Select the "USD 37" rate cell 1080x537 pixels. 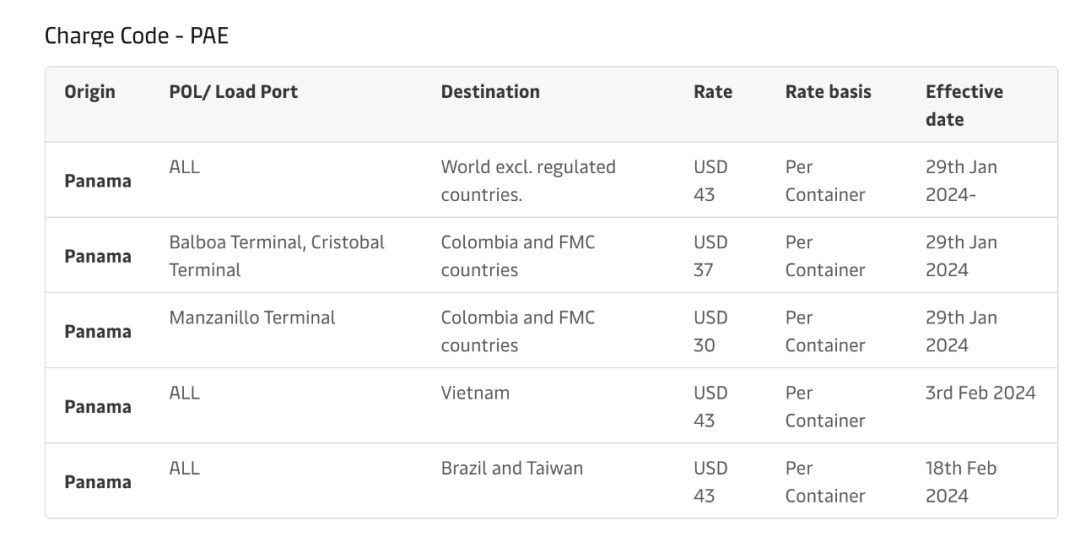coord(710,256)
